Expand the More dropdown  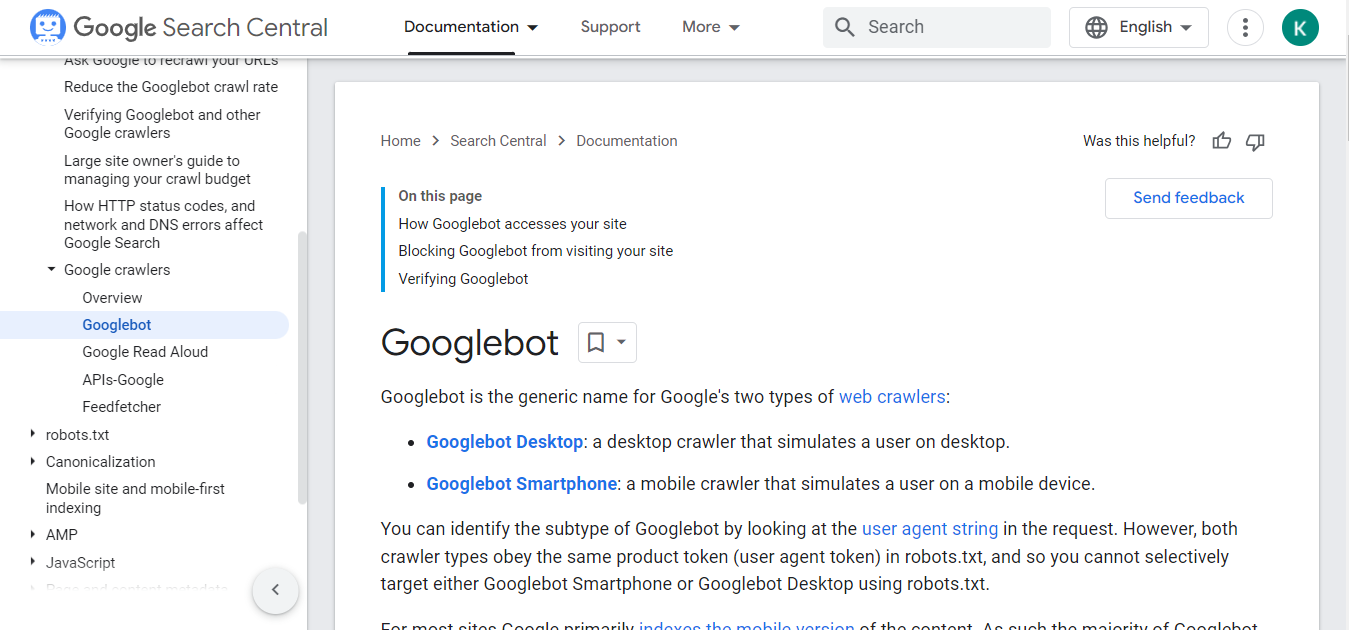tap(710, 27)
